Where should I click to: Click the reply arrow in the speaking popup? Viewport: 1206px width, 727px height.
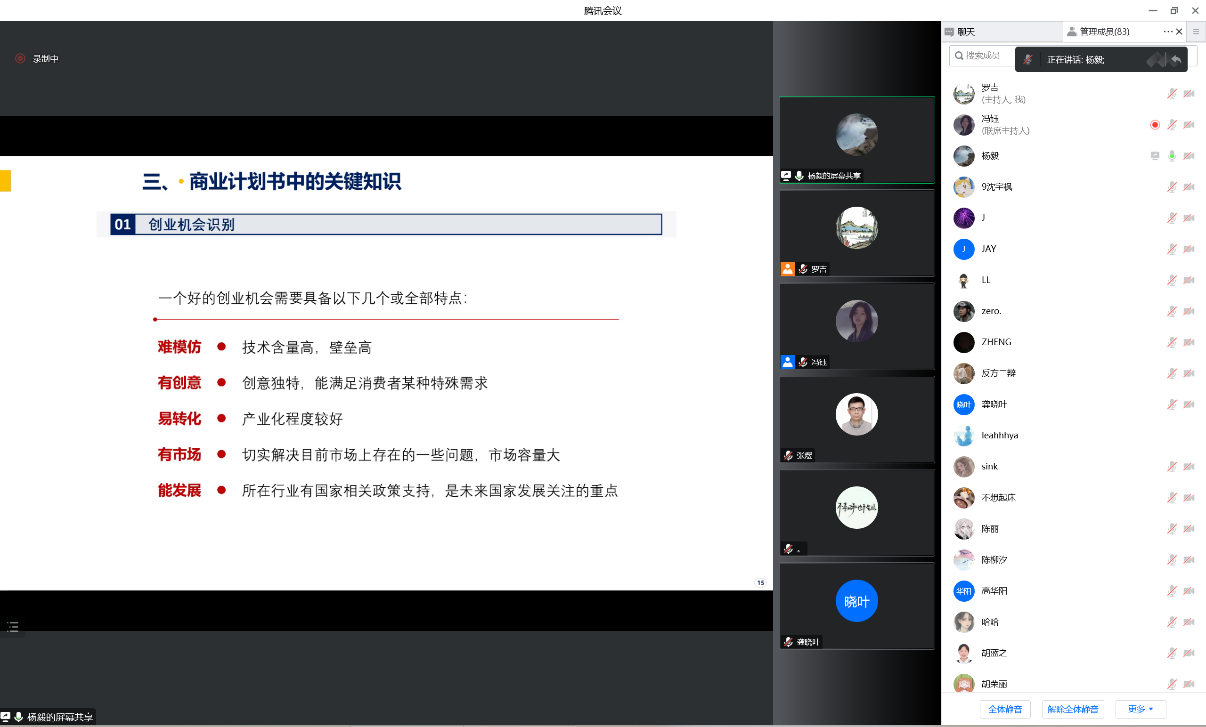1176,60
